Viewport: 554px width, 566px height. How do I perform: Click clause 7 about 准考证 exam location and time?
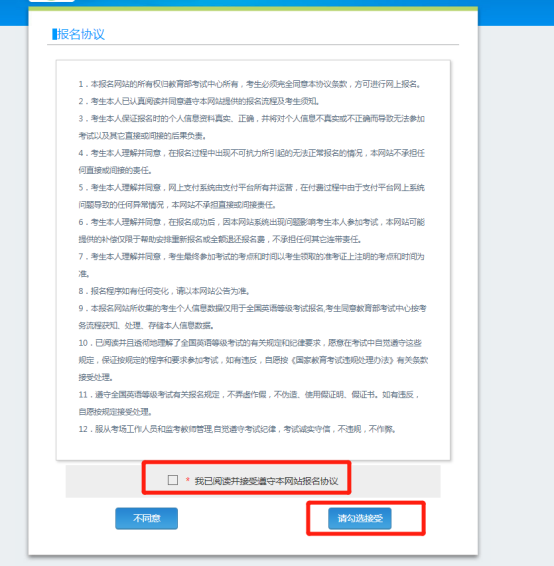coord(252,265)
